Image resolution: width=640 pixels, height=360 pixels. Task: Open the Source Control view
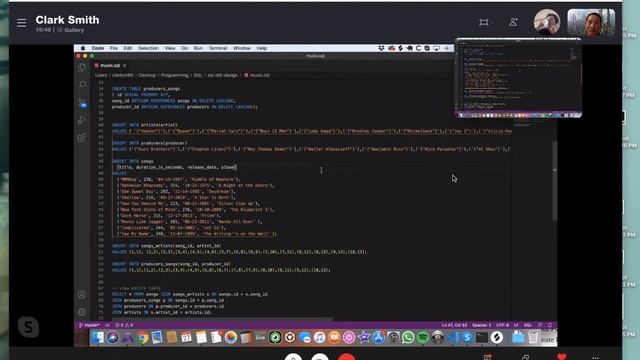[x=82, y=103]
